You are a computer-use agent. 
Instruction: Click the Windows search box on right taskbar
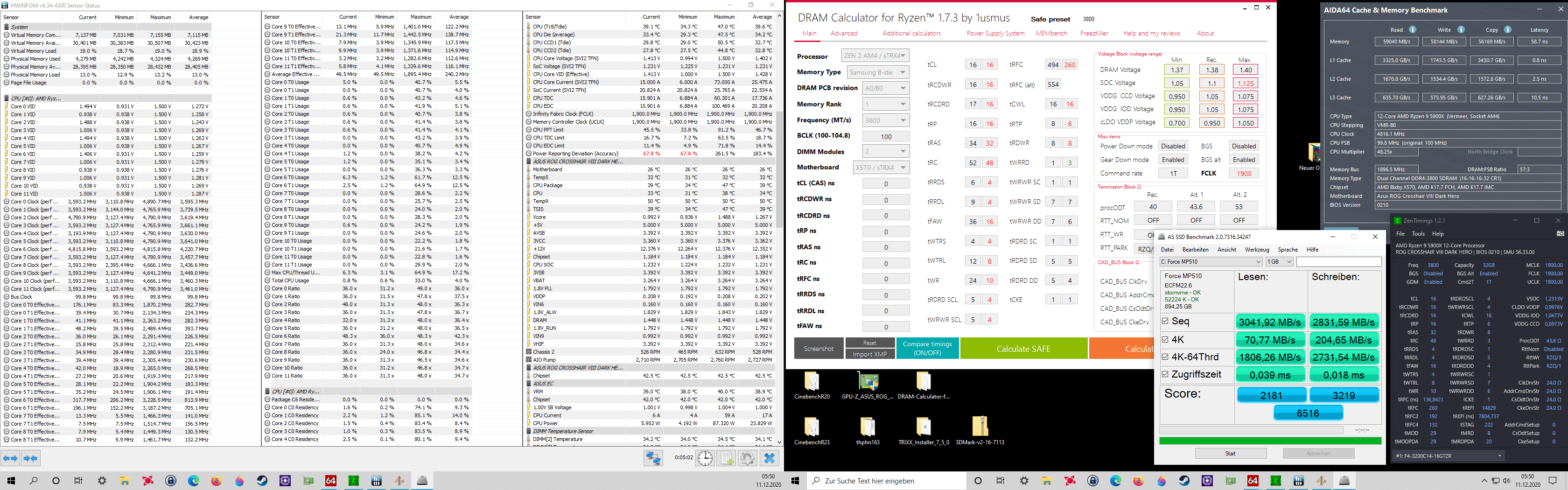tap(888, 481)
